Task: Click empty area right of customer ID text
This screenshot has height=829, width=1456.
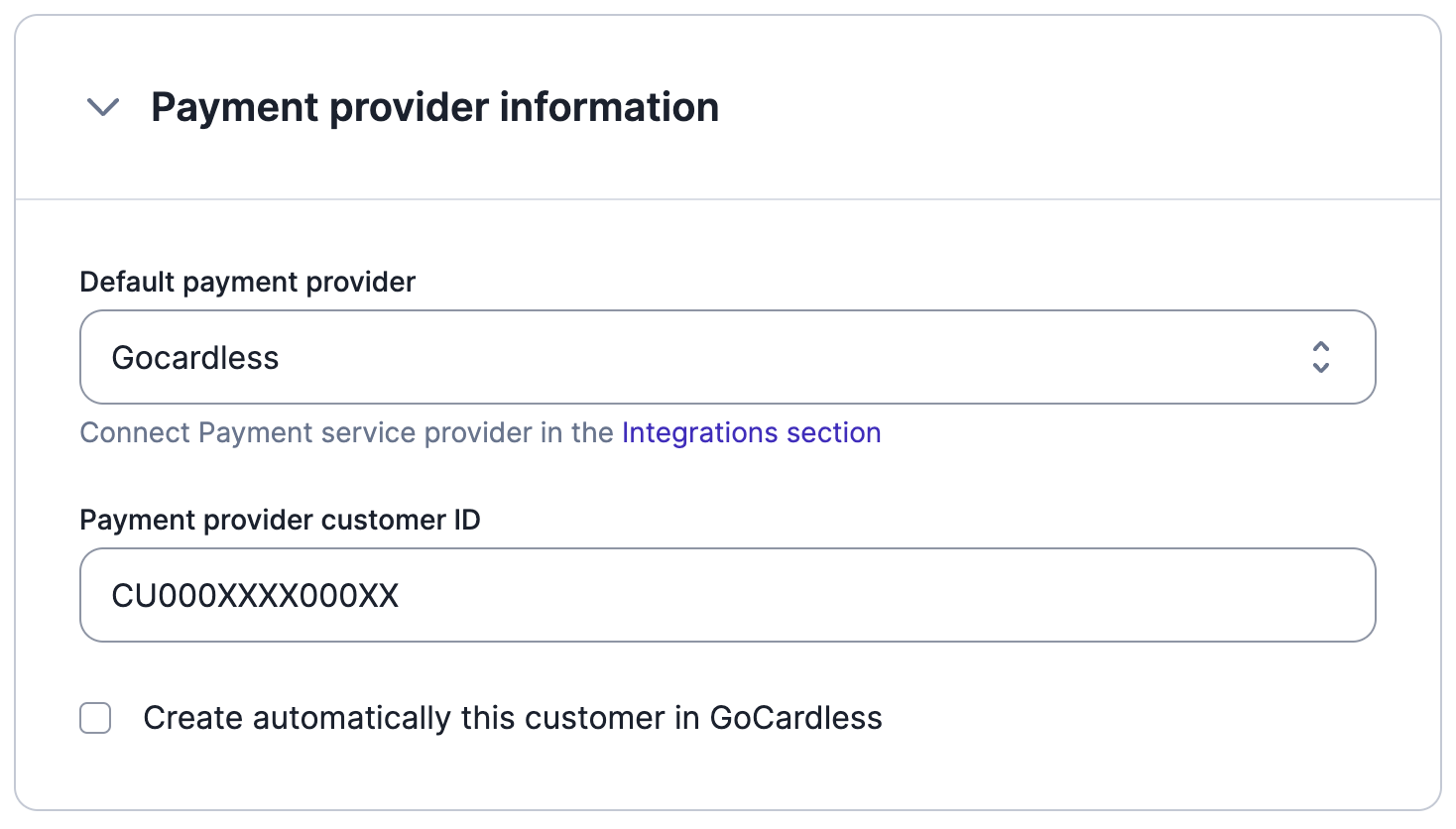Action: coord(883,595)
